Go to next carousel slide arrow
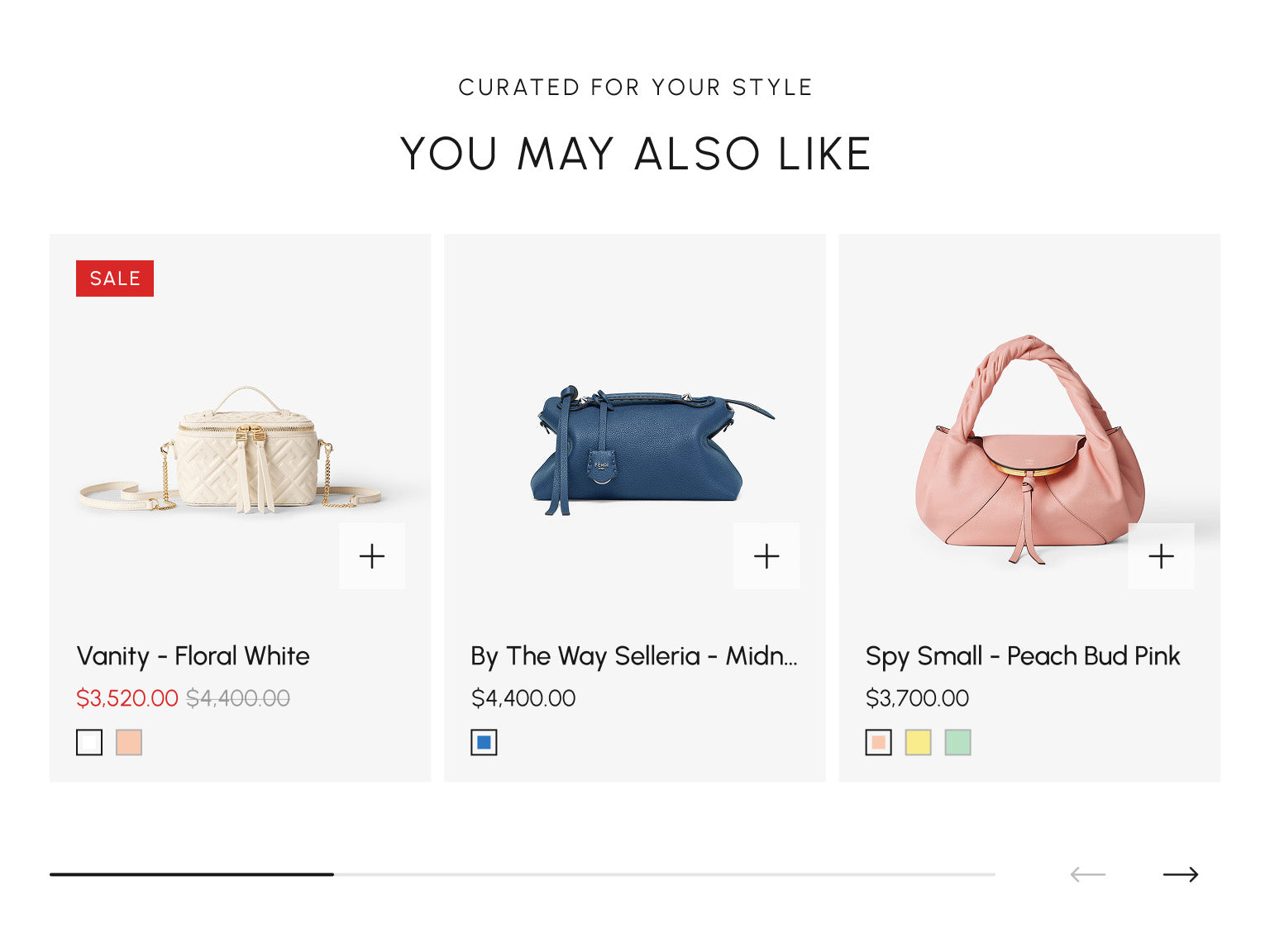 click(x=1180, y=874)
